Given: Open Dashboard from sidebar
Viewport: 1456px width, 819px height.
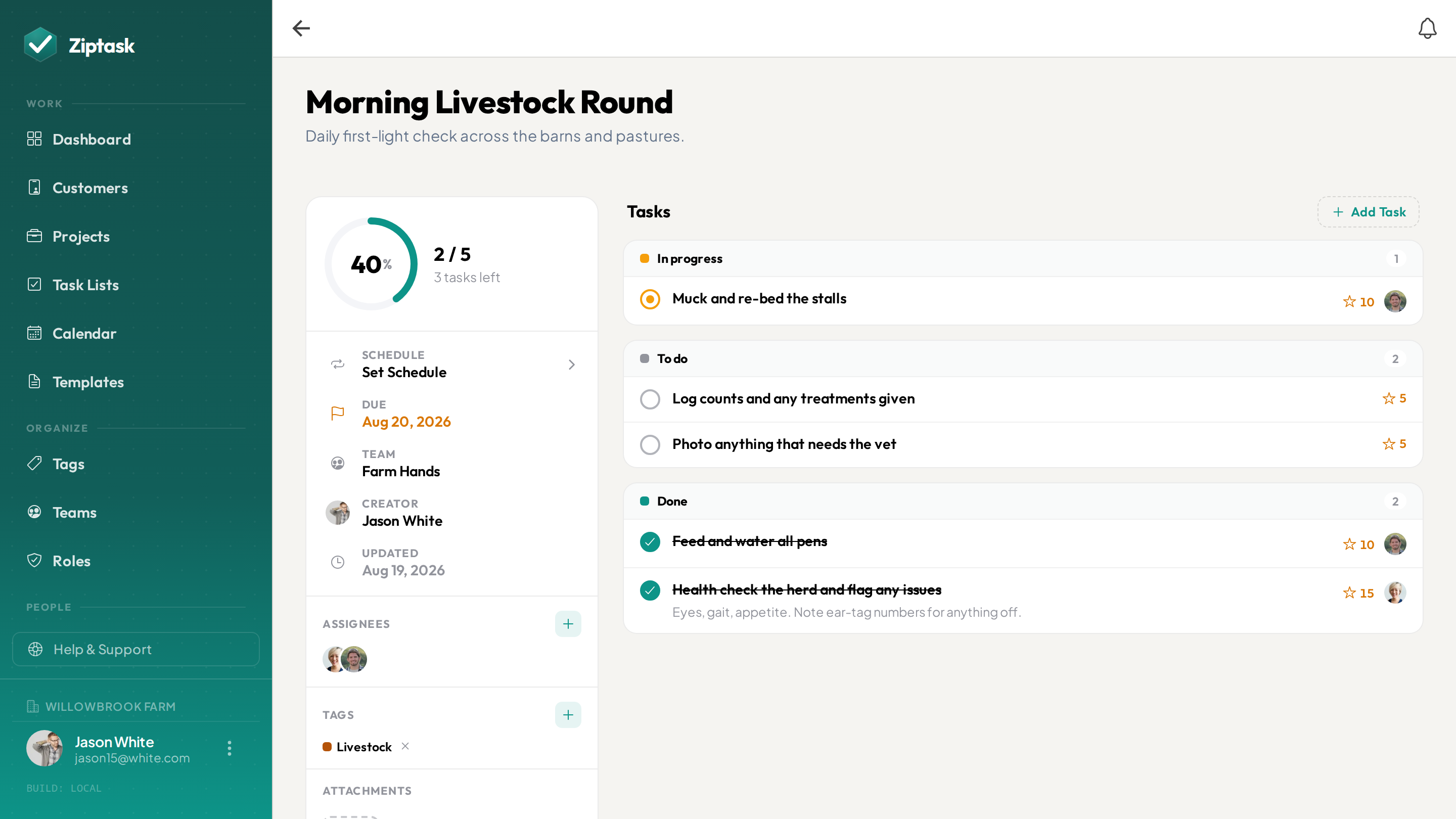Looking at the screenshot, I should point(135,139).
